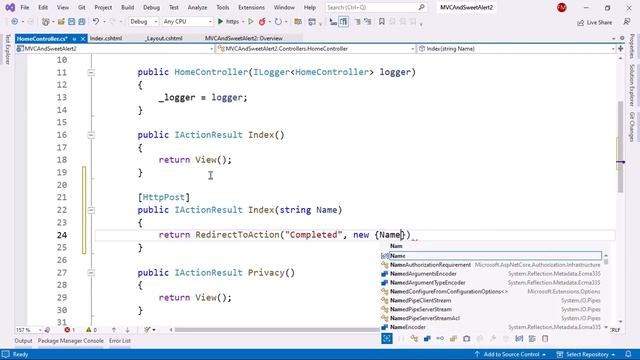This screenshot has width=640, height=360.
Task: Open the code cleanup broom dropdown
Action: [149, 330]
